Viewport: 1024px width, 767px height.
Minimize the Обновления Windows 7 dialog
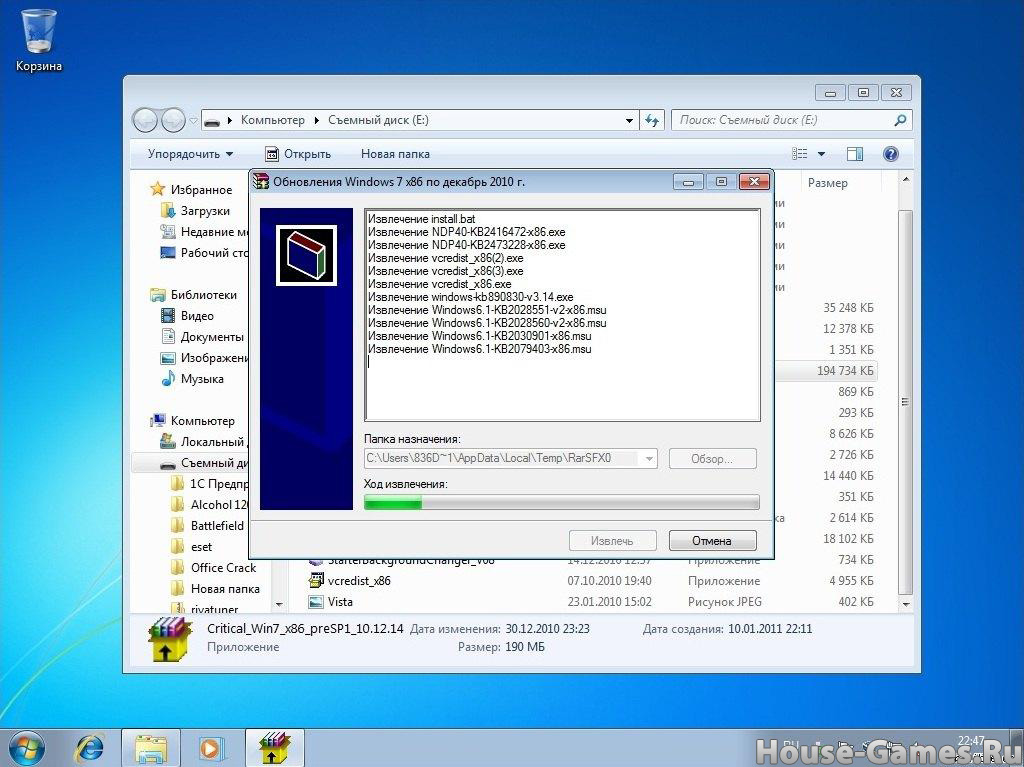point(688,182)
